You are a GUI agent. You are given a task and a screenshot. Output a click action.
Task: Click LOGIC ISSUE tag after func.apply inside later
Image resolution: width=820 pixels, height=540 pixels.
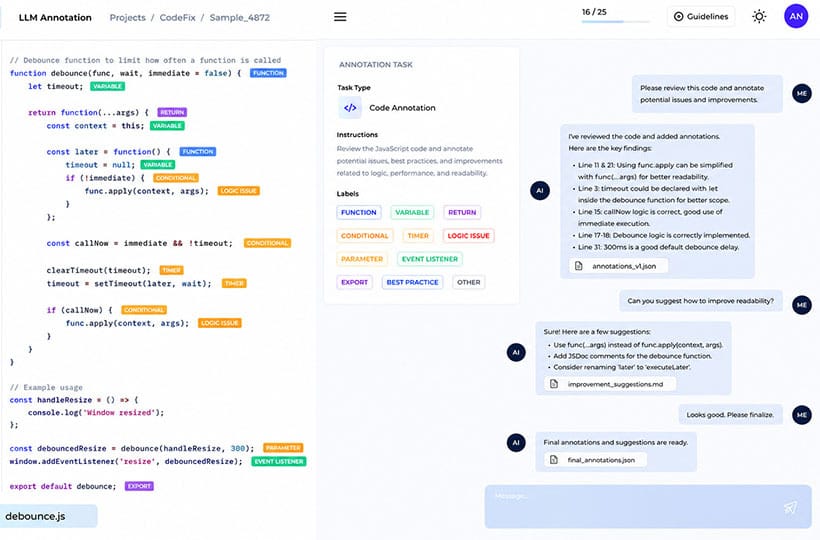[238, 191]
